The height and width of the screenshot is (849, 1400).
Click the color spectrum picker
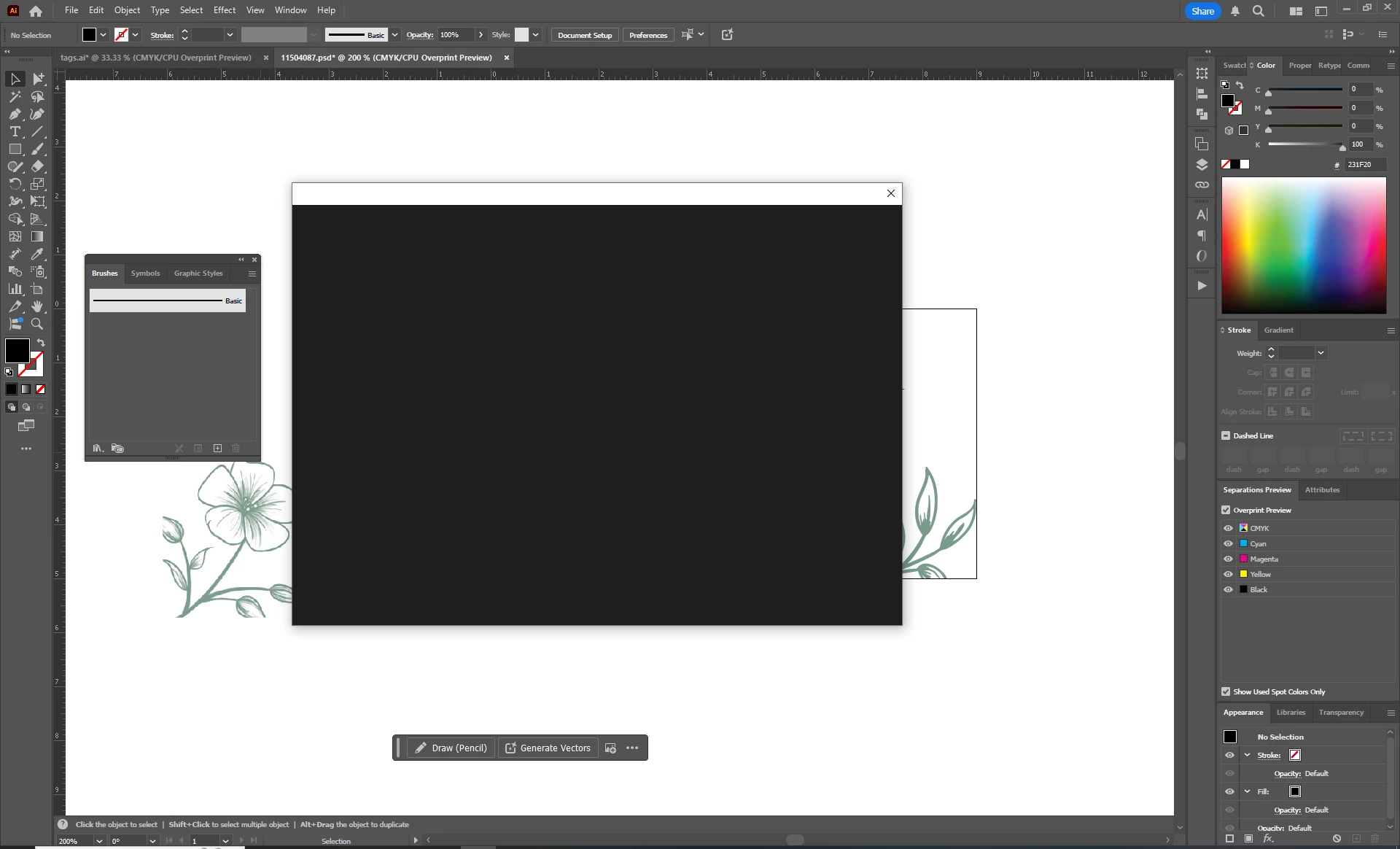[x=1303, y=246]
